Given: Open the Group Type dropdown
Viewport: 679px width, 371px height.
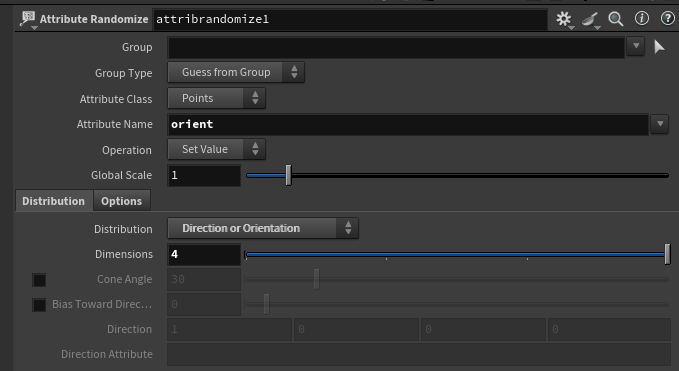Looking at the screenshot, I should pos(236,72).
